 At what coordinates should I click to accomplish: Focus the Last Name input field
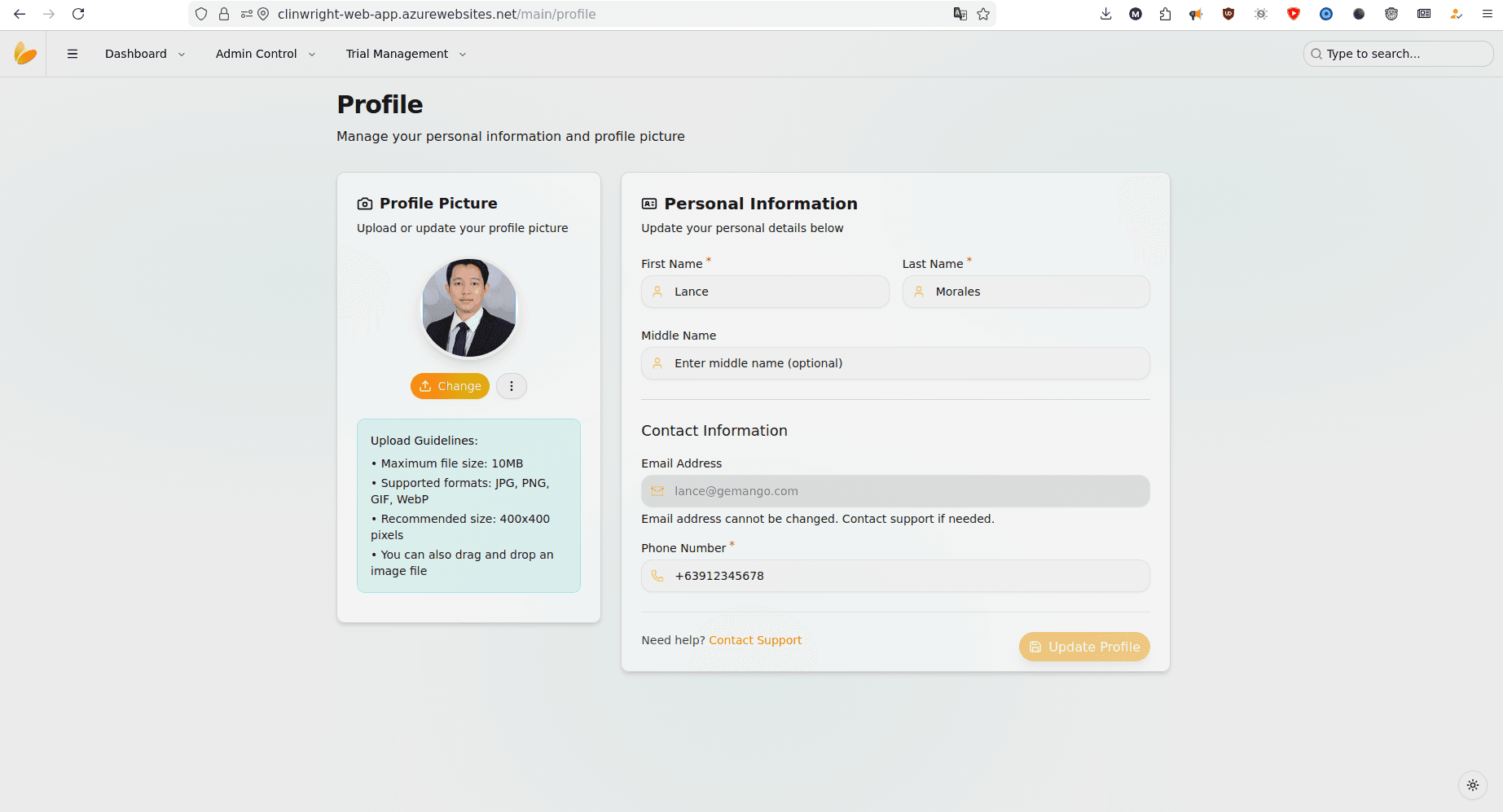pyautogui.click(x=1035, y=292)
